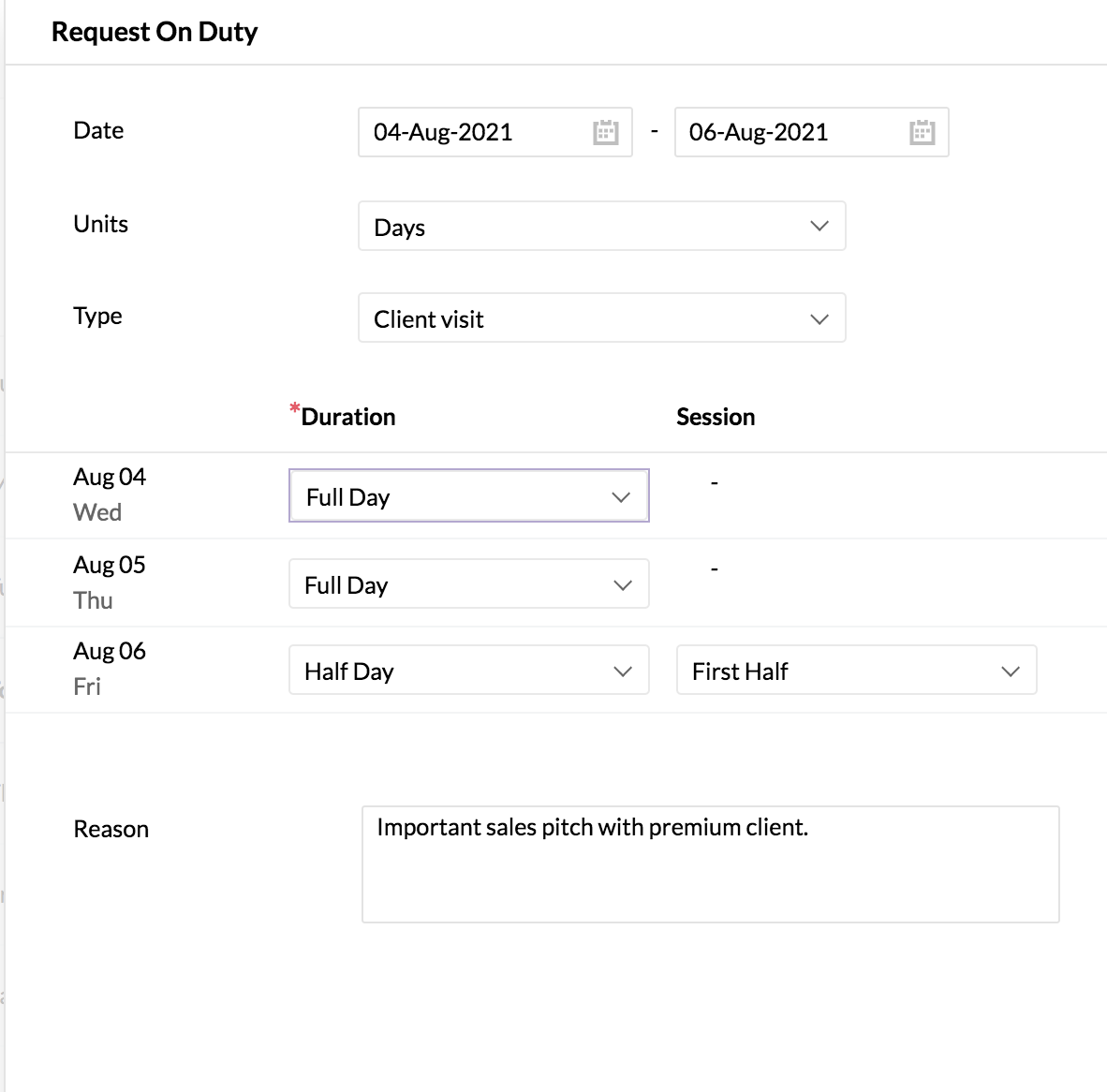Expand the Full Day duration for Aug 05
This screenshot has width=1107, height=1092.
coord(450,584)
